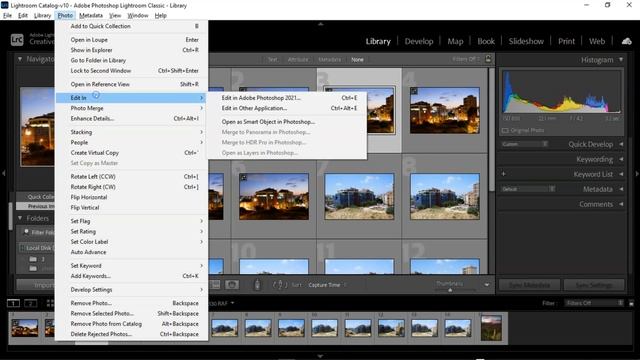Viewport: 640px width, 360px height.
Task: Click the Sync Settings button
Action: click(594, 285)
